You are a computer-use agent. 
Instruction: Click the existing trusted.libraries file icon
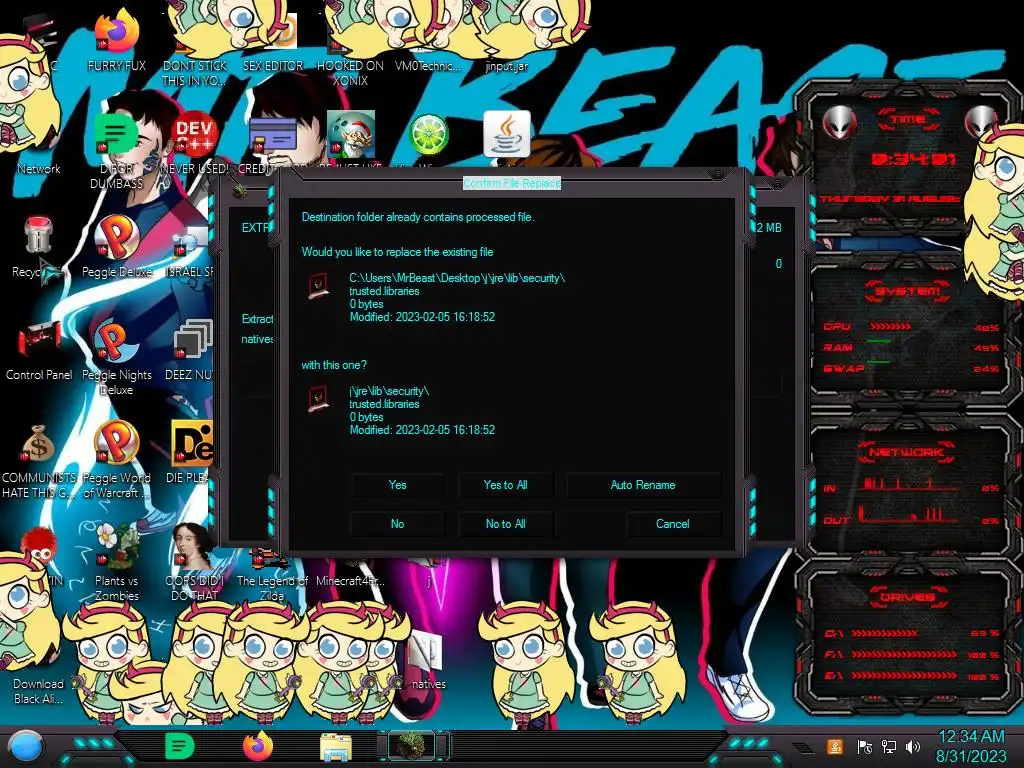click(x=318, y=286)
